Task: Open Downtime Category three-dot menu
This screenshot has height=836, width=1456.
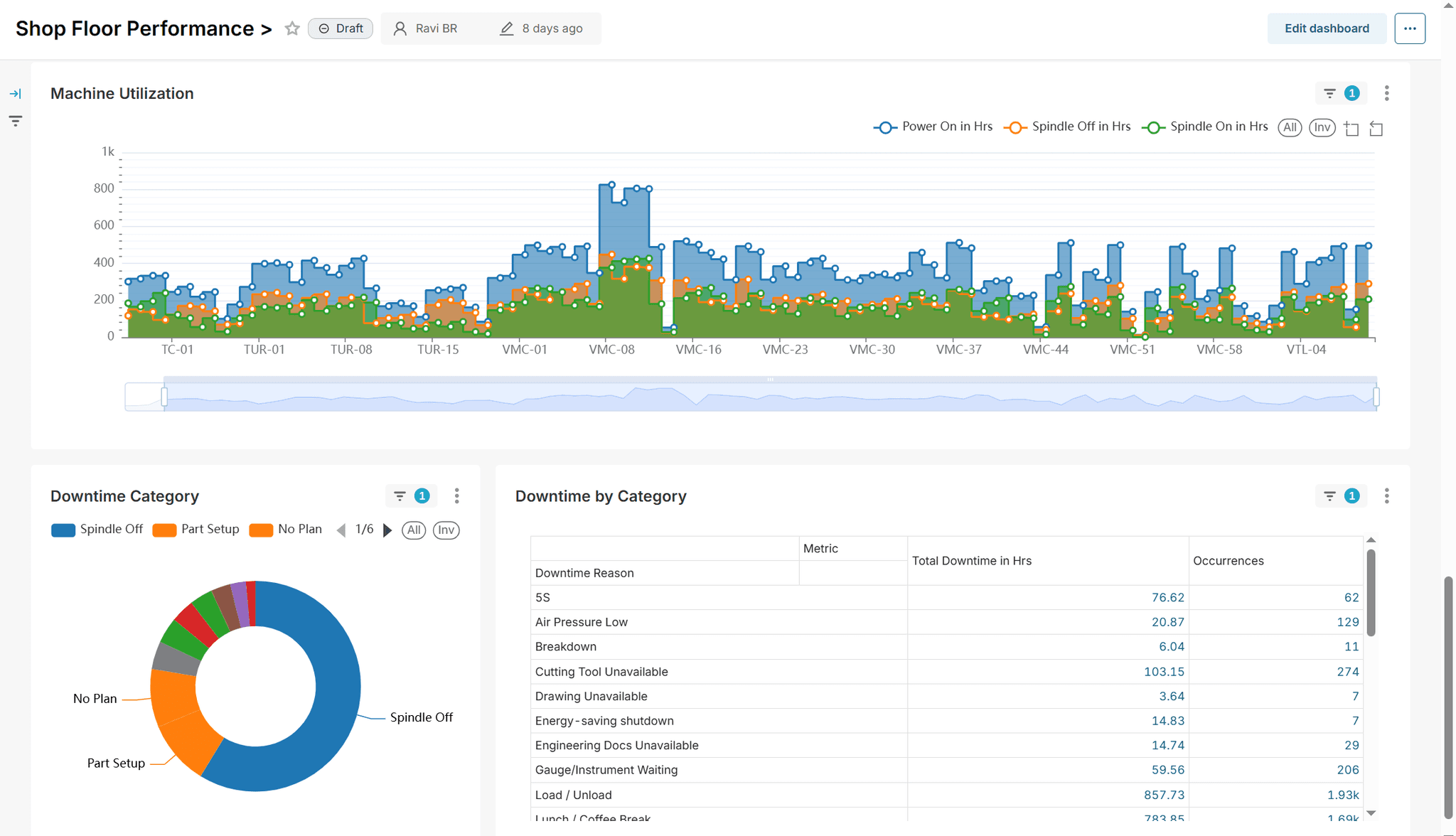Action: coord(456,495)
